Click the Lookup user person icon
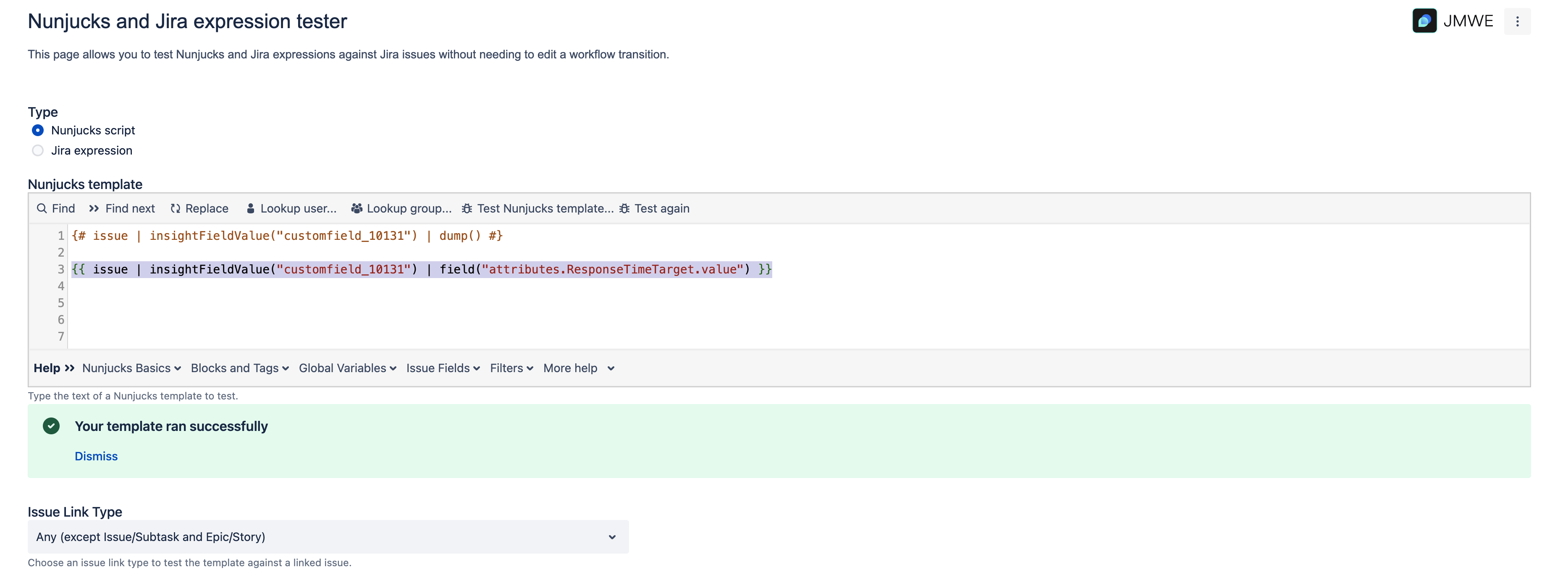 (x=250, y=209)
